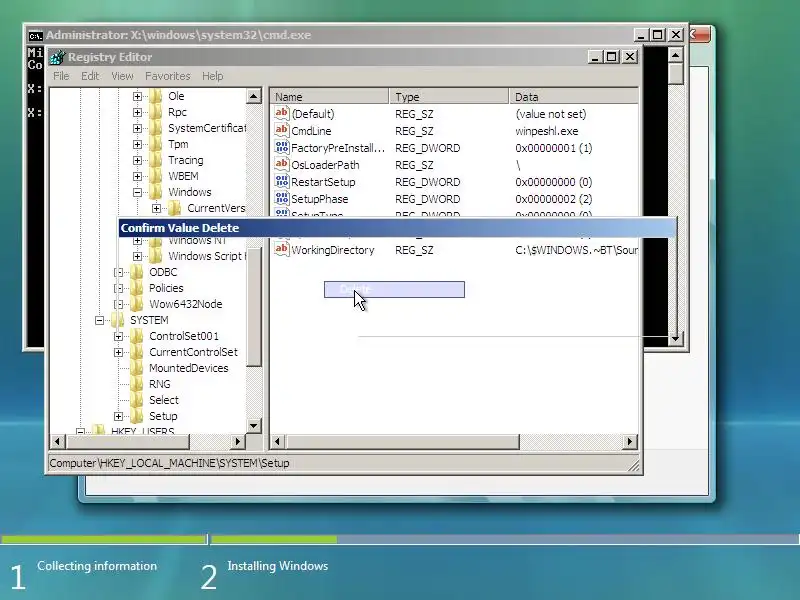800x600 pixels.
Task: Select the Ole folder icon
Action: click(x=156, y=96)
